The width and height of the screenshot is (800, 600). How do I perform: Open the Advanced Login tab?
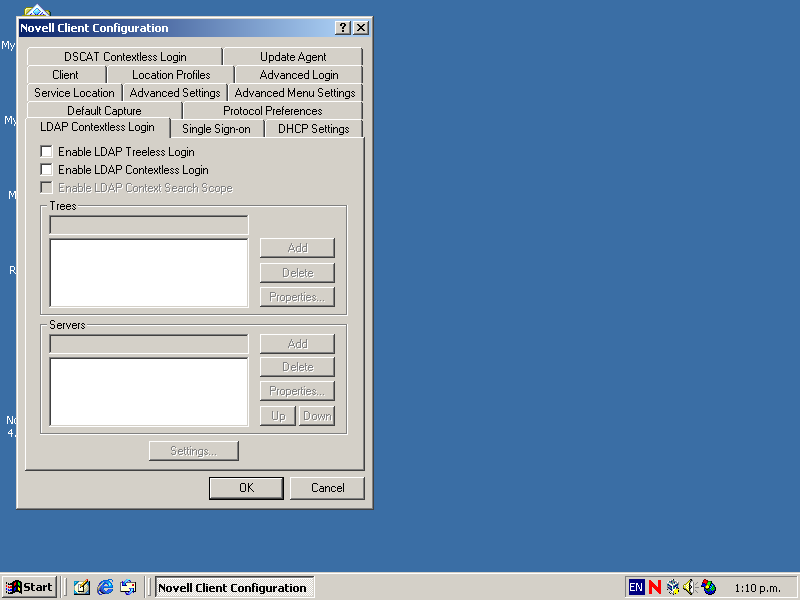tap(299, 74)
